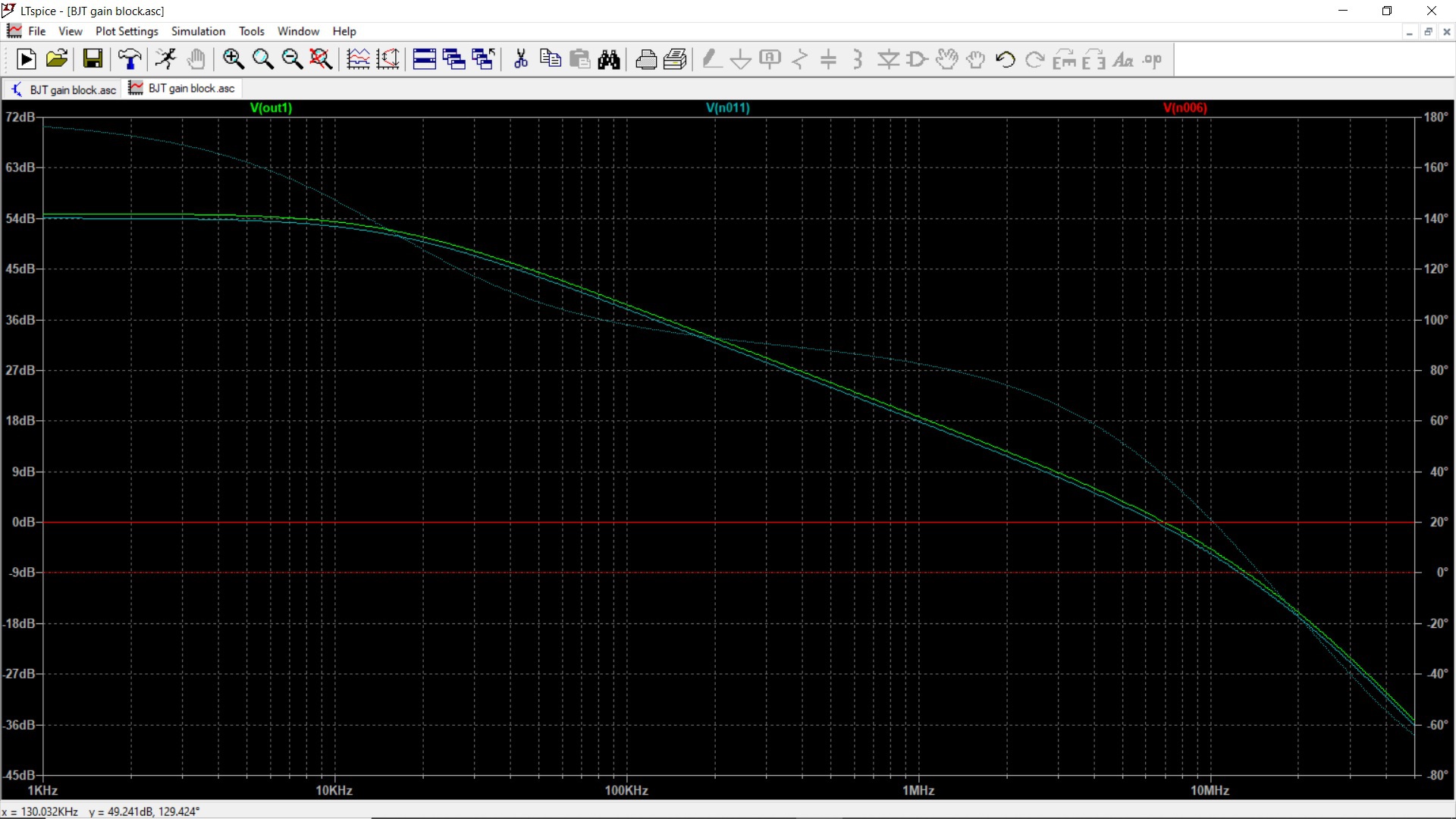Click the cursor readout in the status bar
Screen dimensions: 1456x819
coord(101,811)
